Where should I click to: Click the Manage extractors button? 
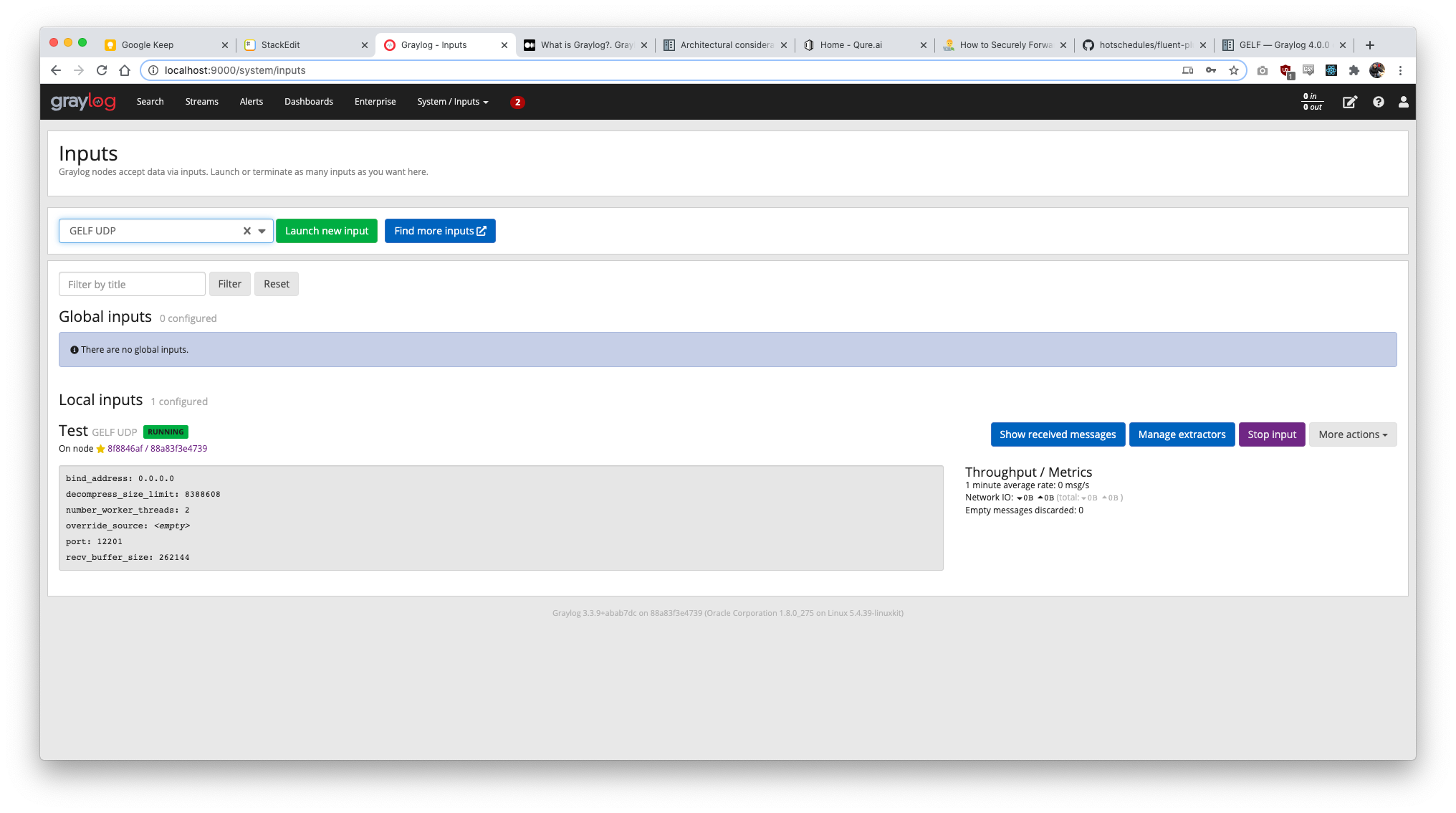[1182, 434]
